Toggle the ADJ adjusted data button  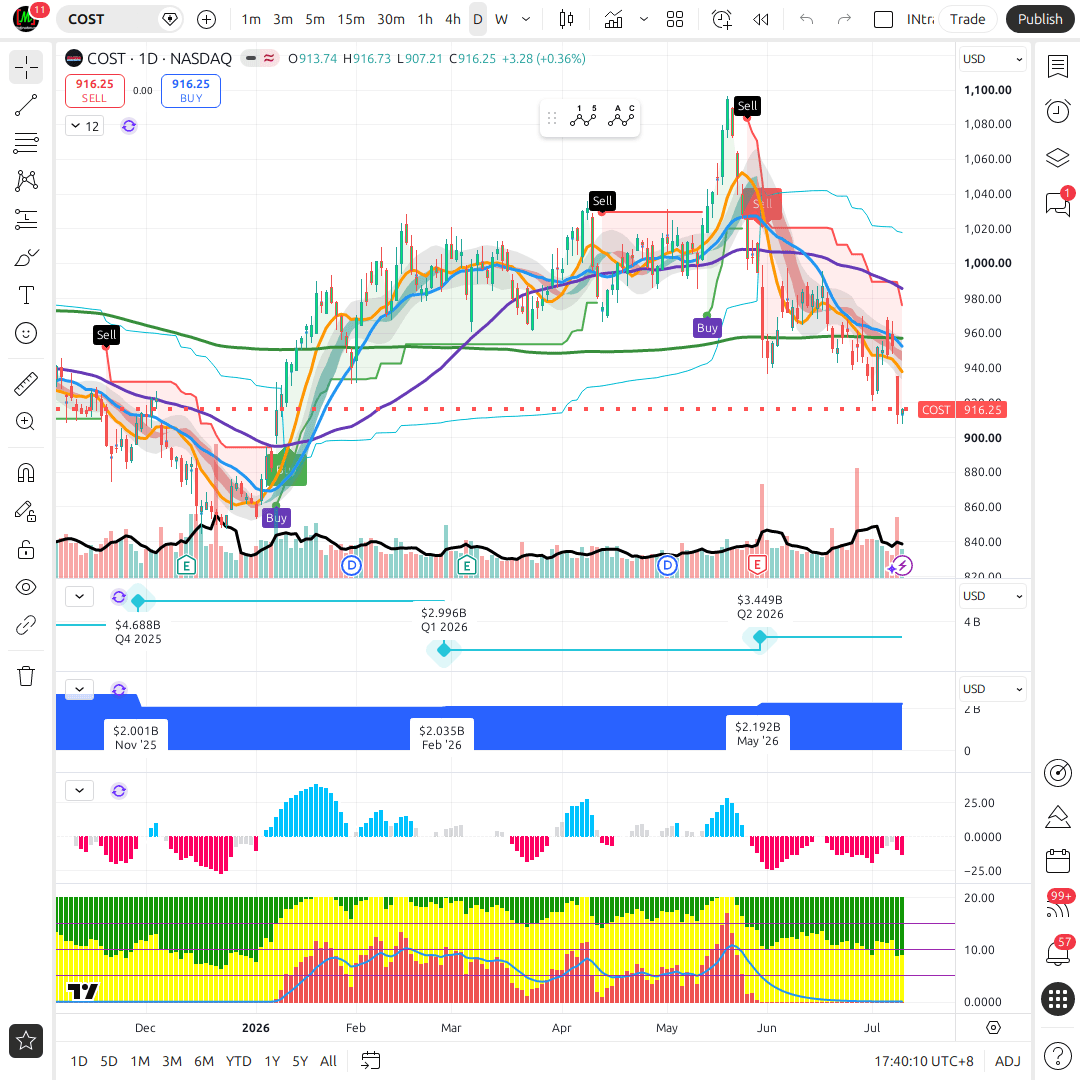(x=1008, y=1061)
